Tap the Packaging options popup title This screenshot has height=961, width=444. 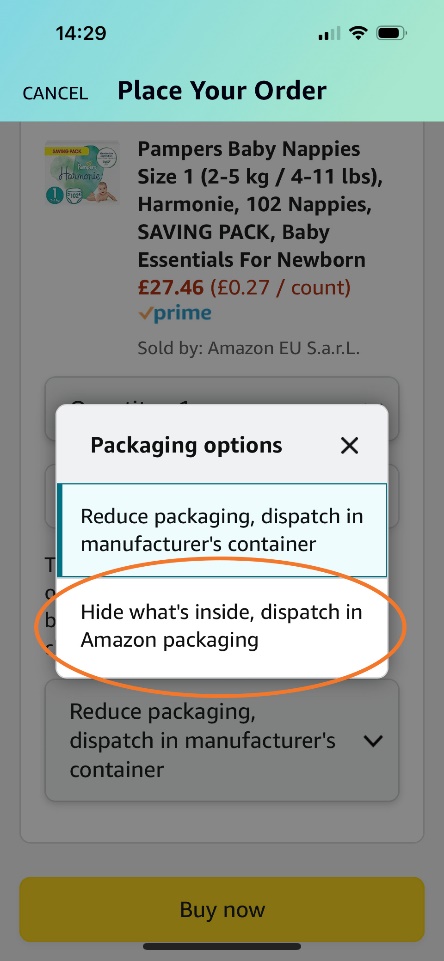(x=186, y=445)
